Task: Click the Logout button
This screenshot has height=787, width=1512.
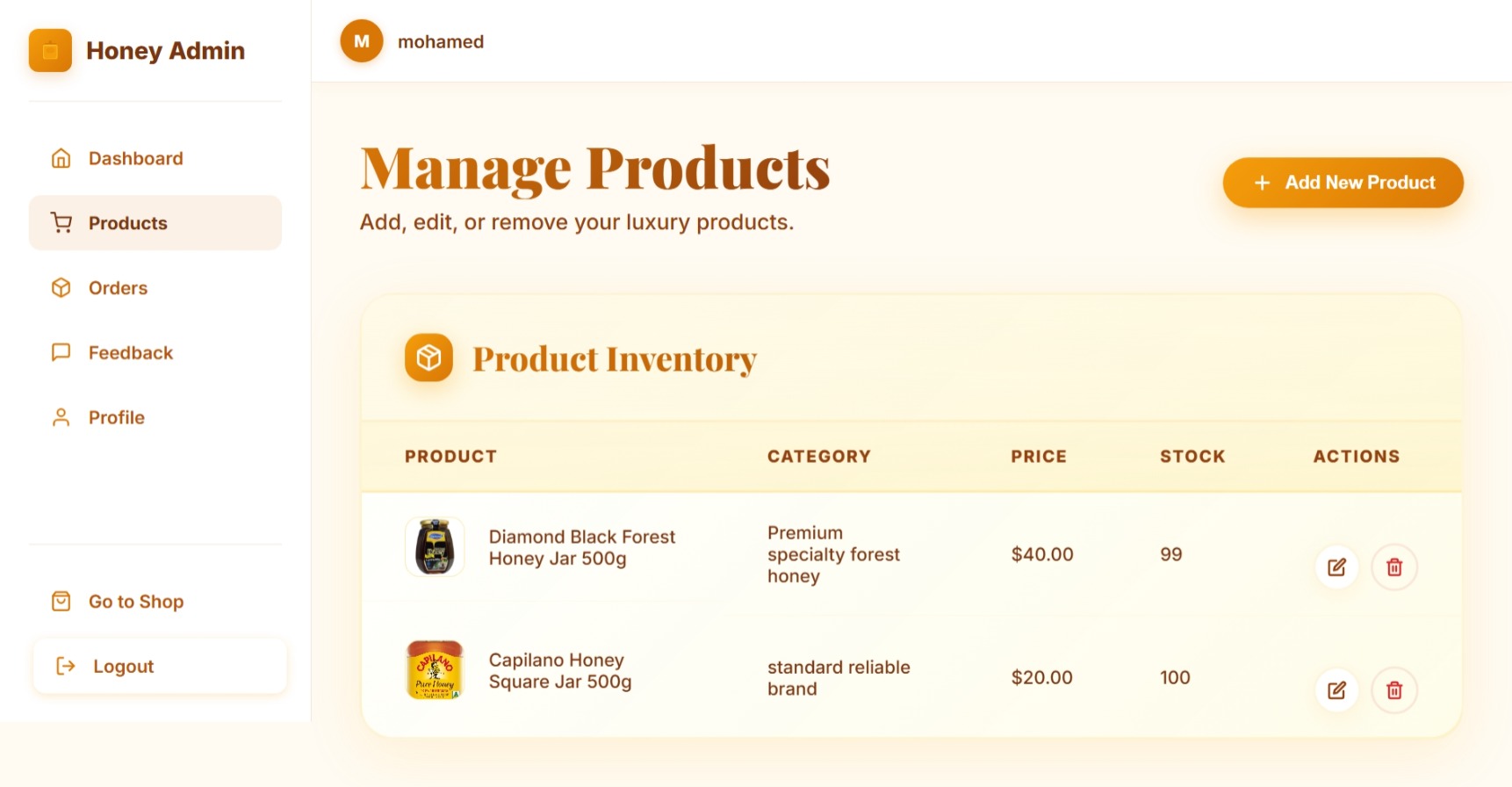Action: point(159,667)
